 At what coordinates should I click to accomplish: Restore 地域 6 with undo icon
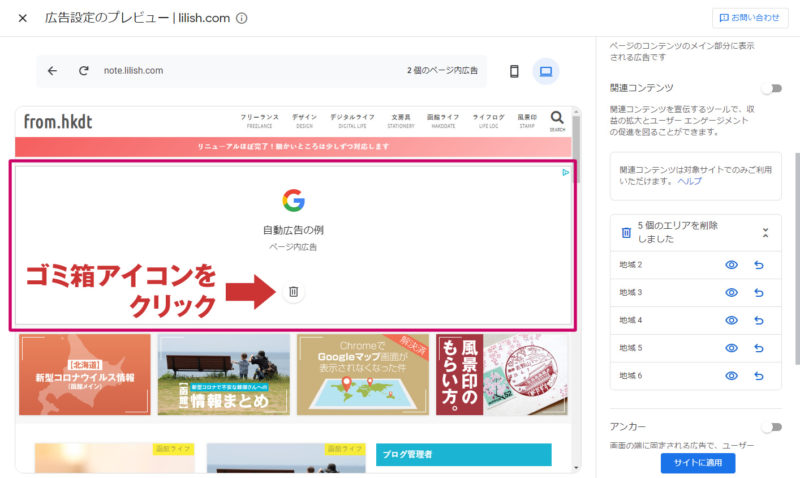759,376
